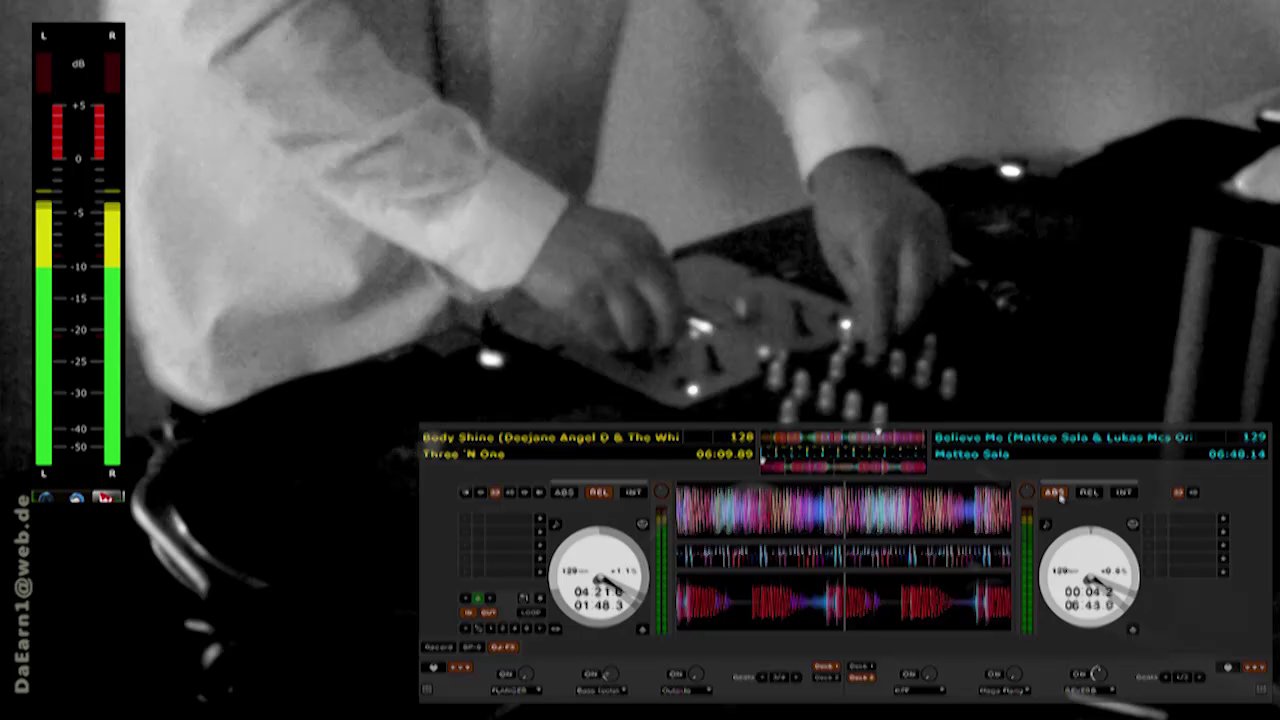Click the heart icon at bottom left
This screenshot has height=720, width=1280.
[433, 667]
